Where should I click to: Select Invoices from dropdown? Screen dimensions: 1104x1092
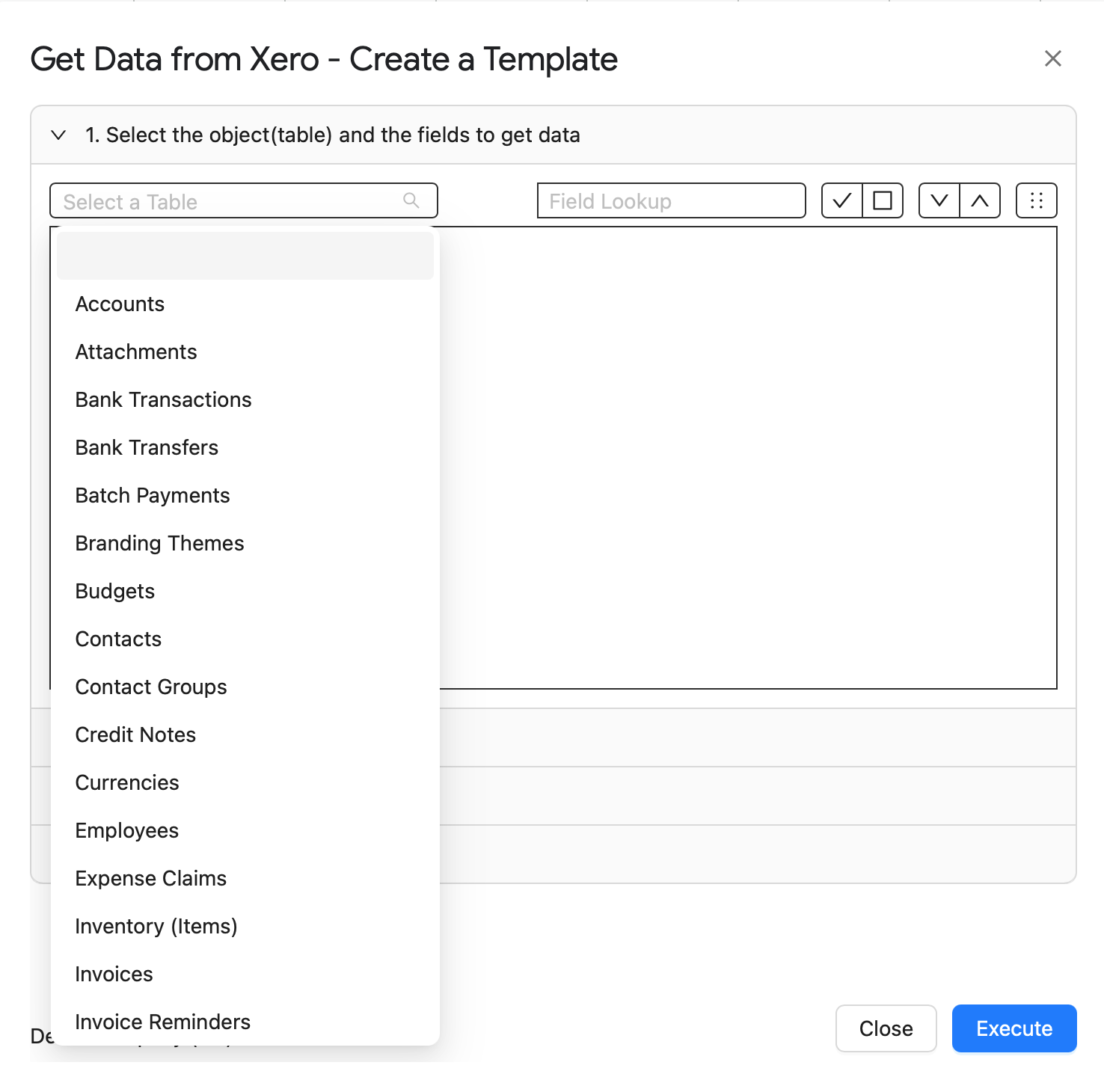pos(245,974)
